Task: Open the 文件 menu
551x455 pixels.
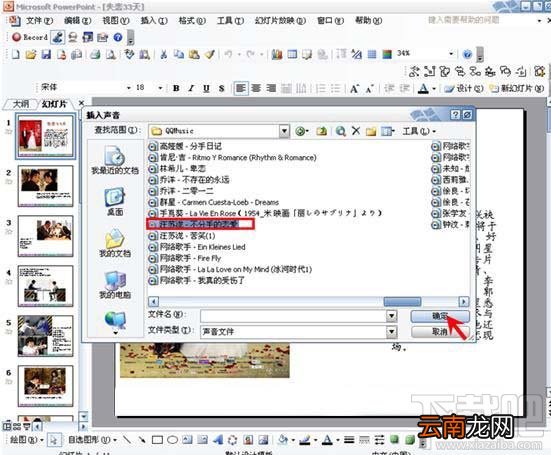Action: click(x=39, y=21)
